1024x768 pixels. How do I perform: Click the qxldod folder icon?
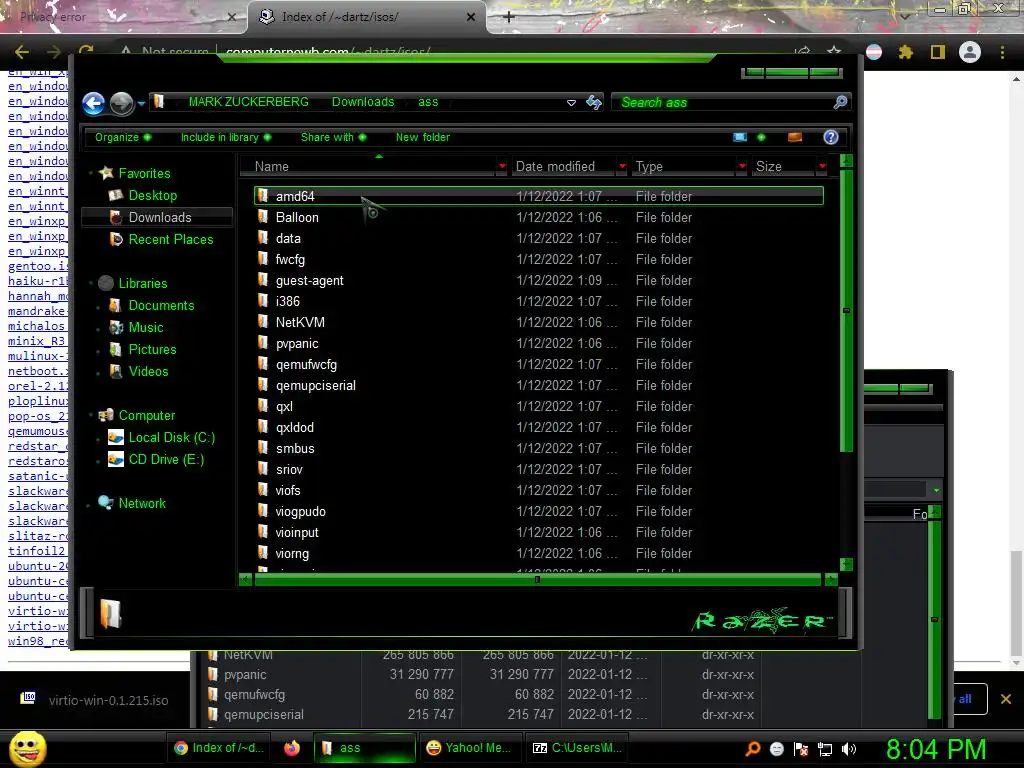[263, 427]
